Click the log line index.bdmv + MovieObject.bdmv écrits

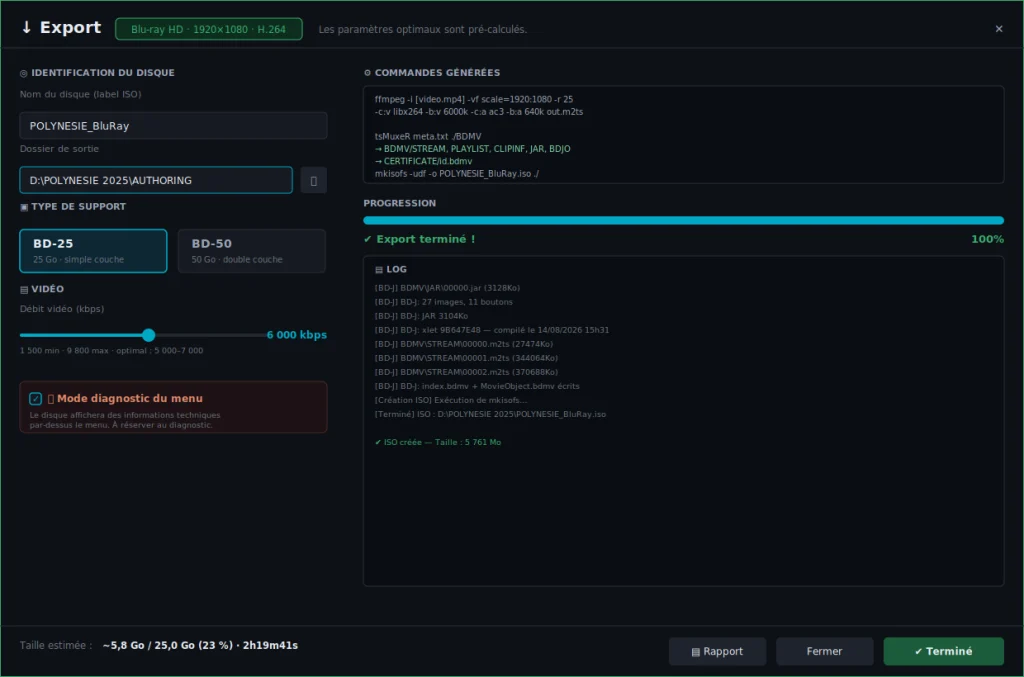[477, 386]
